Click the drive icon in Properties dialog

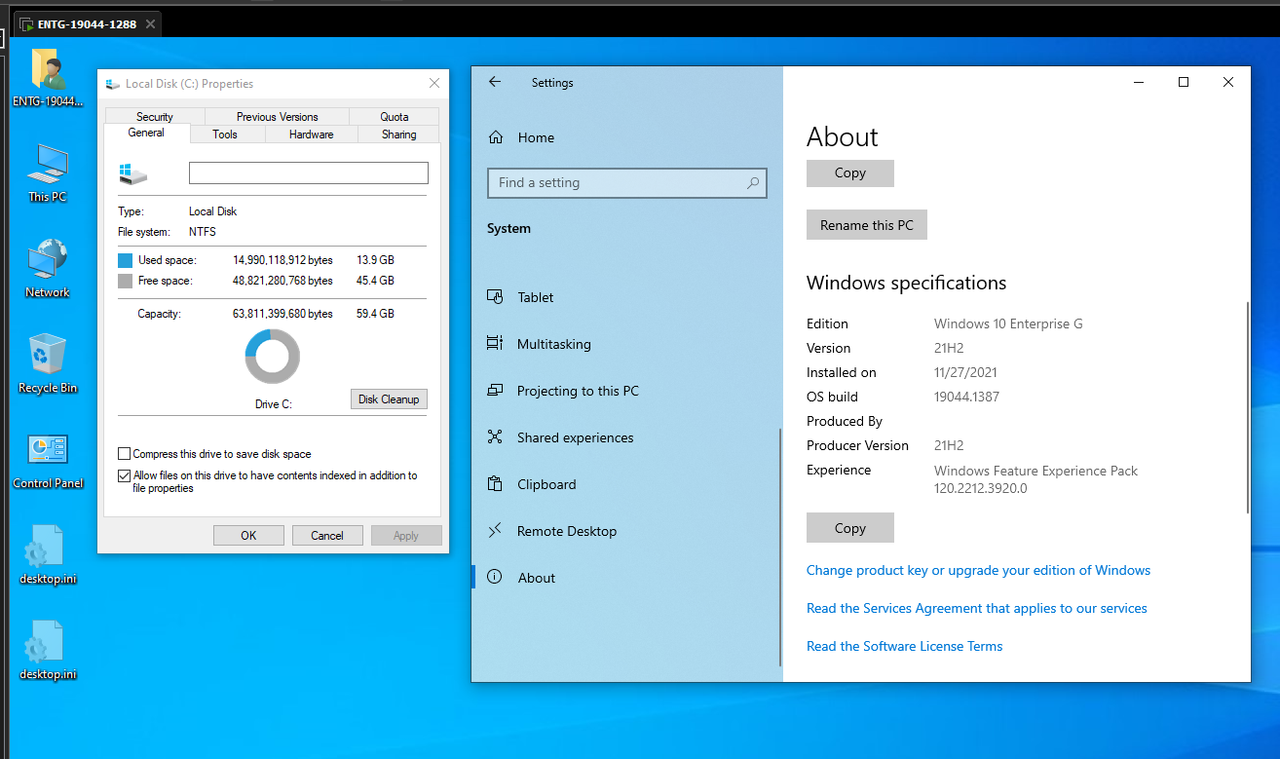click(x=132, y=174)
